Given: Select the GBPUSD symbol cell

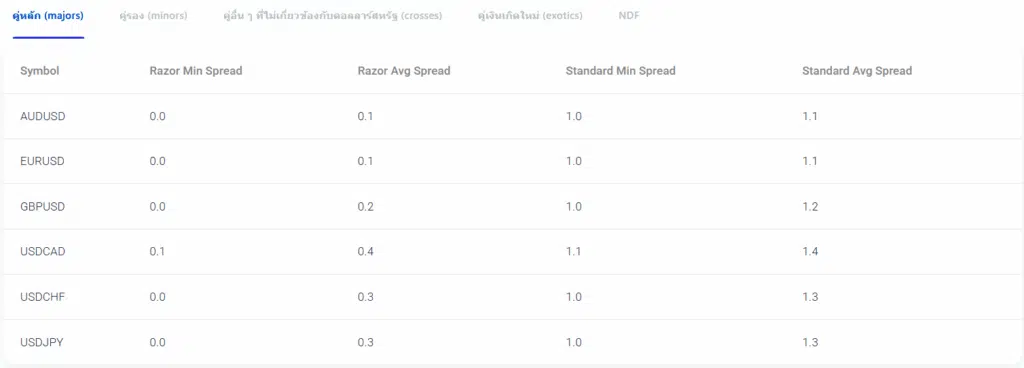Looking at the screenshot, I should tap(42, 206).
